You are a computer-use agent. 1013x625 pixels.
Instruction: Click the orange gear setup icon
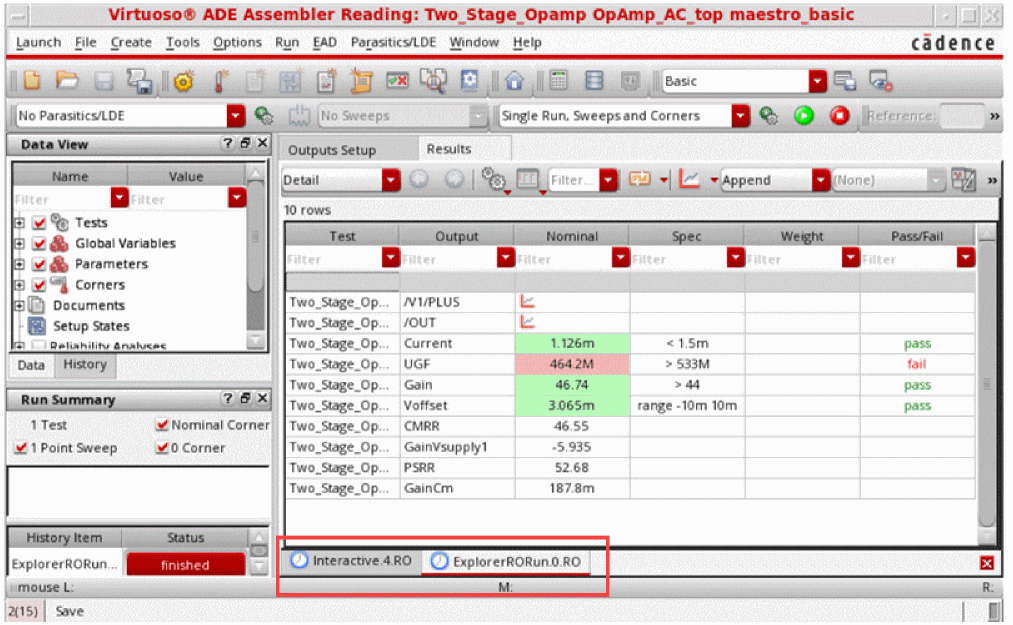[x=183, y=81]
